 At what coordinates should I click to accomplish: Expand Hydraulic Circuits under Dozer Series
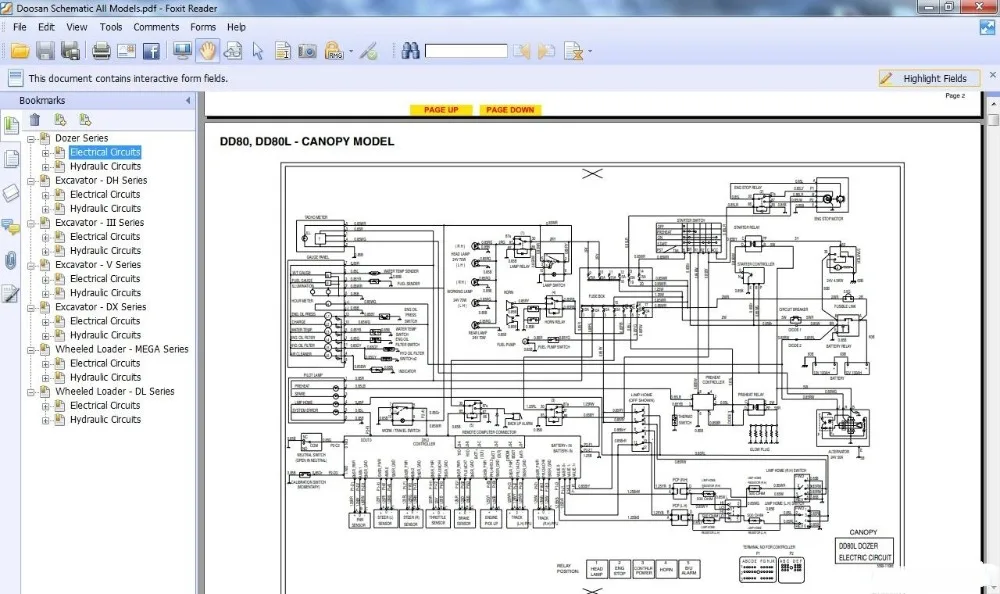45,167
